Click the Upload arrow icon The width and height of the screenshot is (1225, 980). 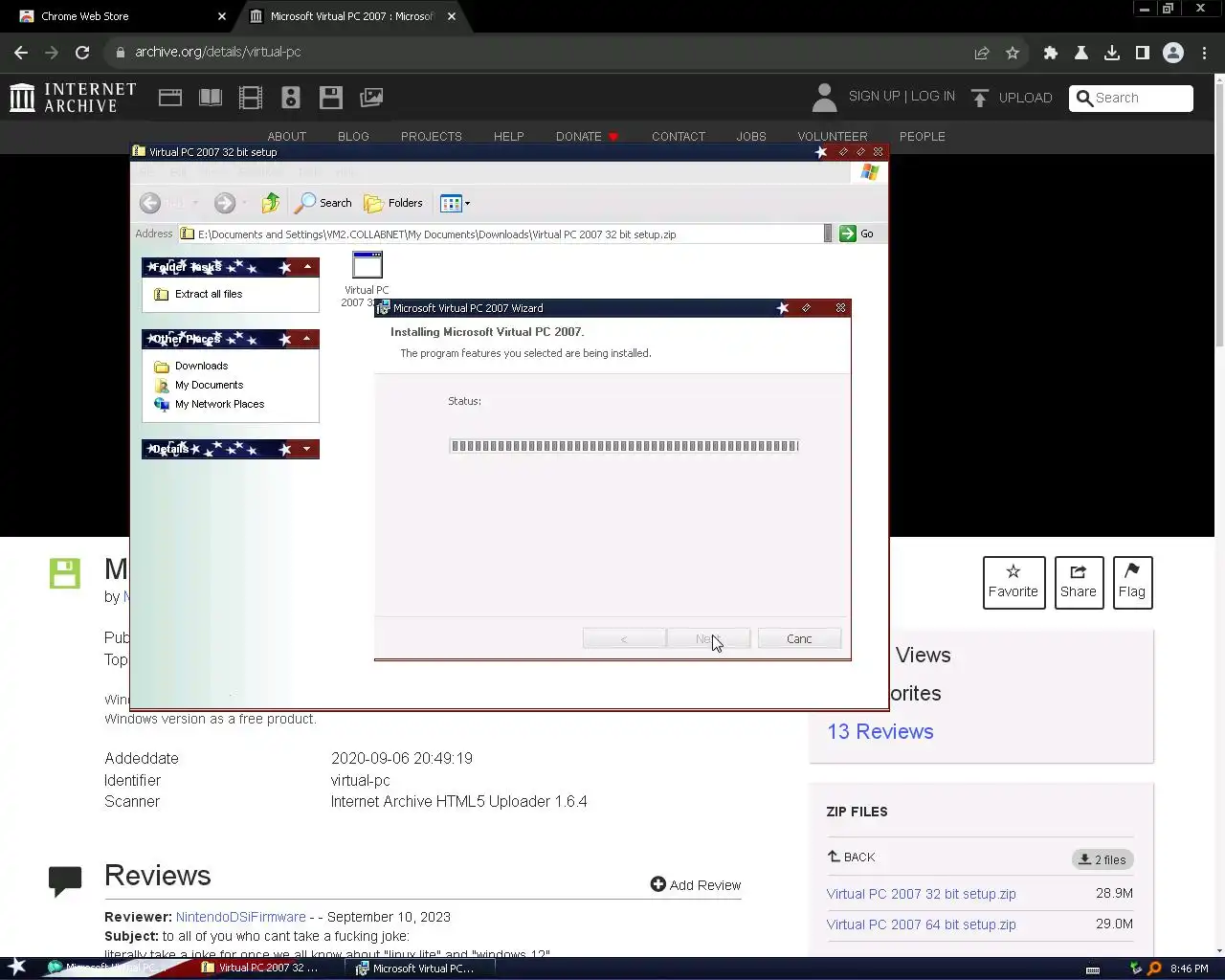pyautogui.click(x=979, y=98)
